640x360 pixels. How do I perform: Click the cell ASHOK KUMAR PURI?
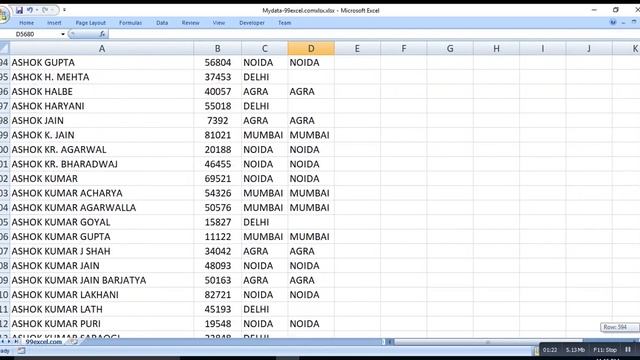(102, 324)
